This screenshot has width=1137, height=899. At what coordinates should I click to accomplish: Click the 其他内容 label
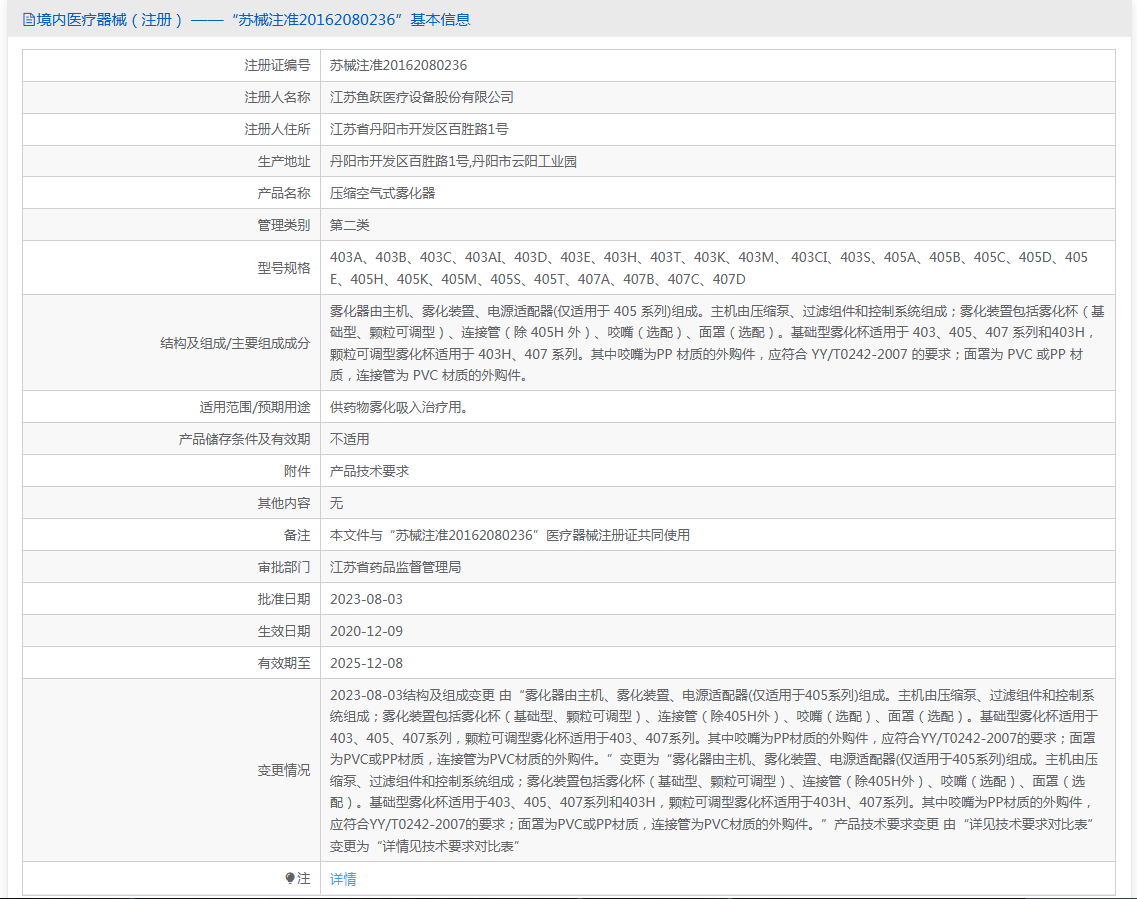(x=284, y=502)
